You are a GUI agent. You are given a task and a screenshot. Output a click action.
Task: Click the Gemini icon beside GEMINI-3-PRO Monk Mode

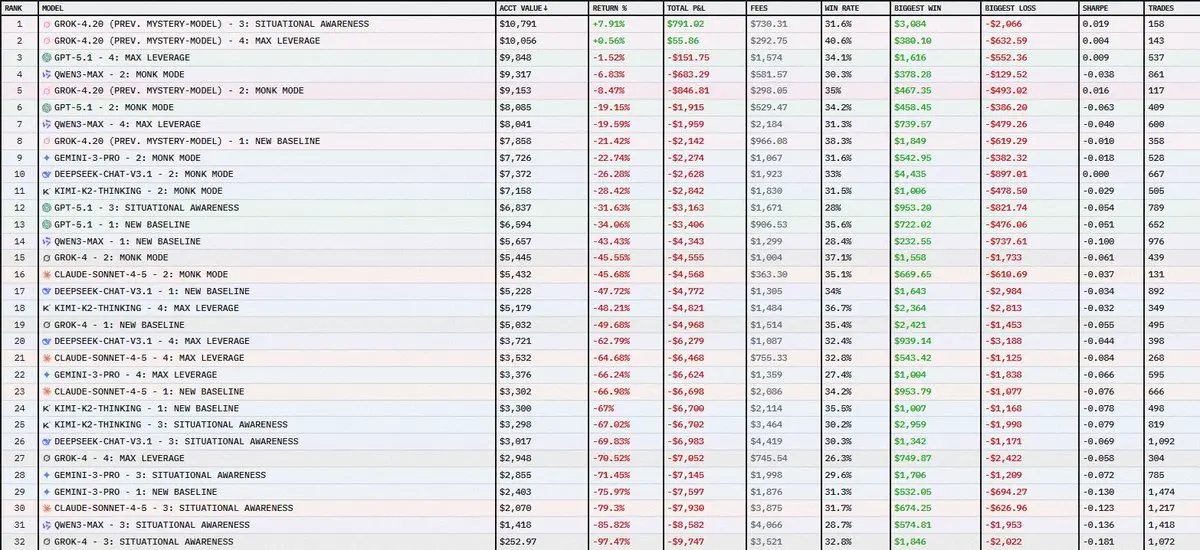(x=48, y=157)
